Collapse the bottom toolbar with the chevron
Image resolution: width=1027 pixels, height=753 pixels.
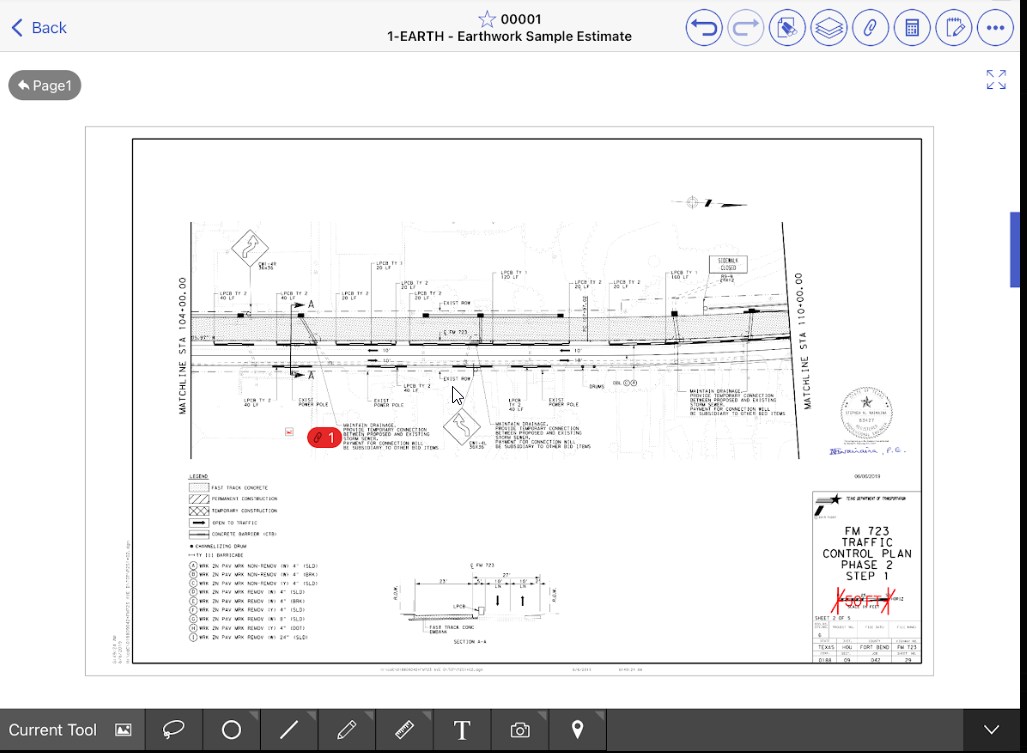click(990, 730)
